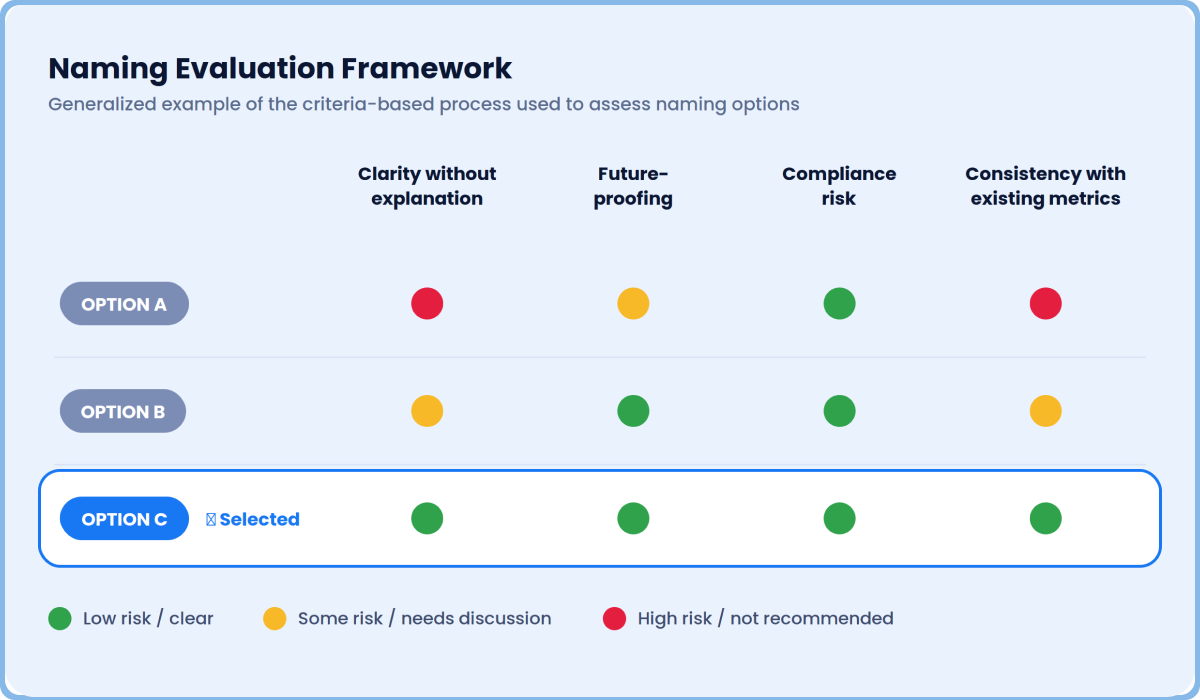The image size is (1200, 700).
Task: Click Option A's yellow Future-proofing dot
Action: point(633,303)
